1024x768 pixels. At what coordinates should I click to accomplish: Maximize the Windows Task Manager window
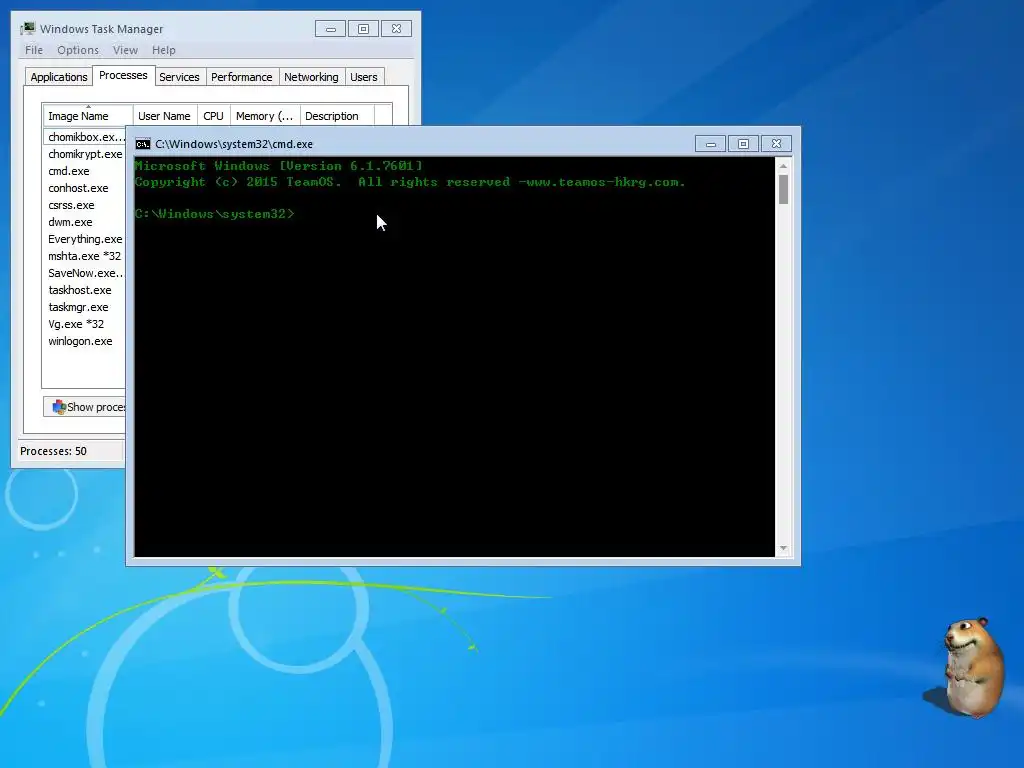tap(363, 29)
